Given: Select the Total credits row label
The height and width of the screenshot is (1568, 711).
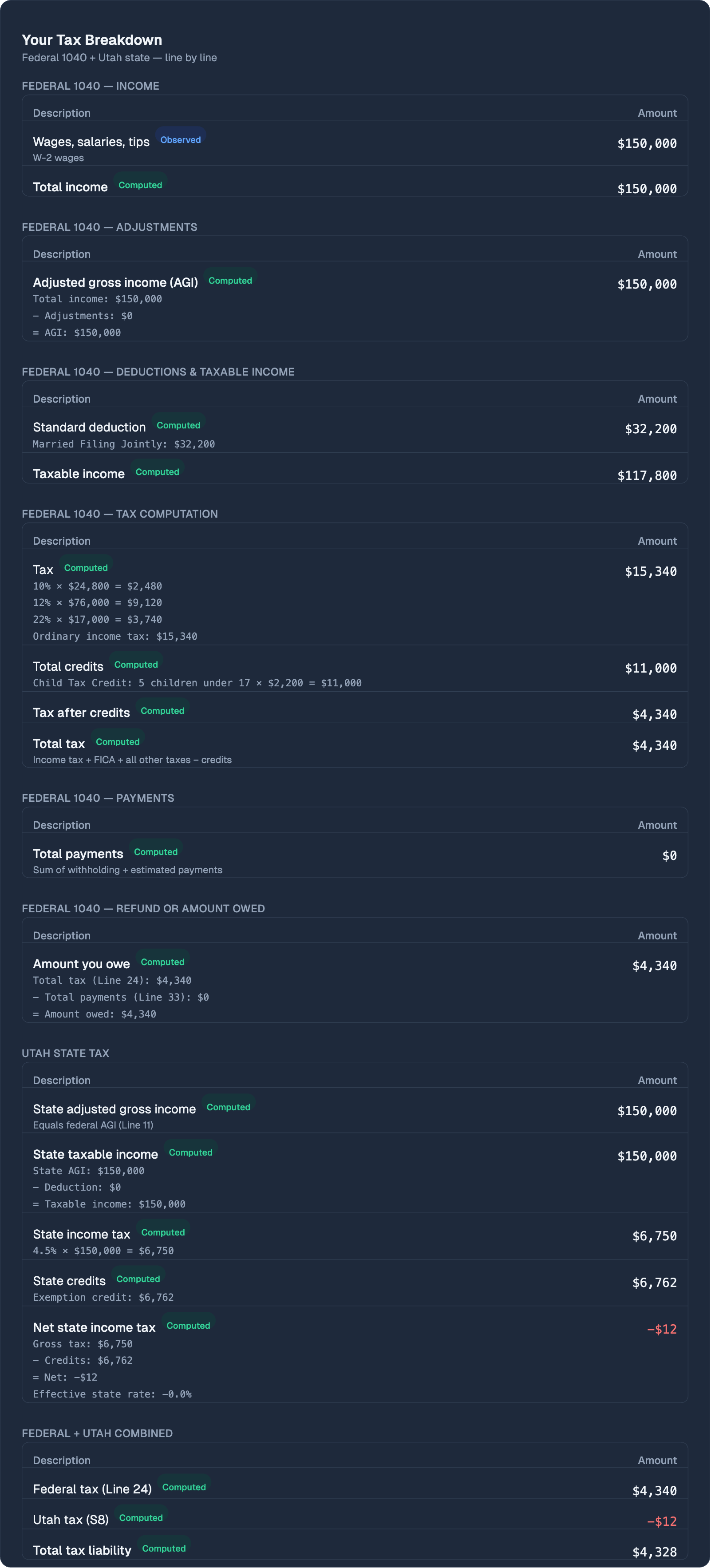Looking at the screenshot, I should point(68,666).
